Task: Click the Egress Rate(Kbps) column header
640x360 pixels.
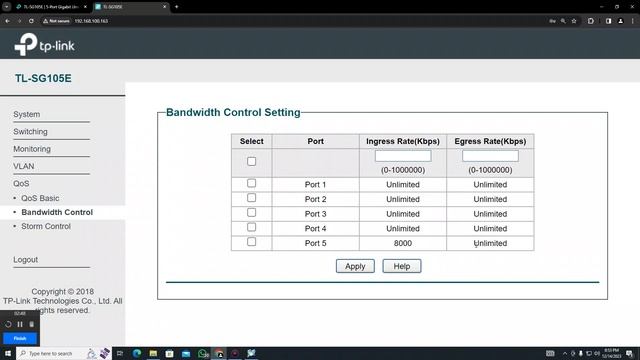Action: point(490,141)
